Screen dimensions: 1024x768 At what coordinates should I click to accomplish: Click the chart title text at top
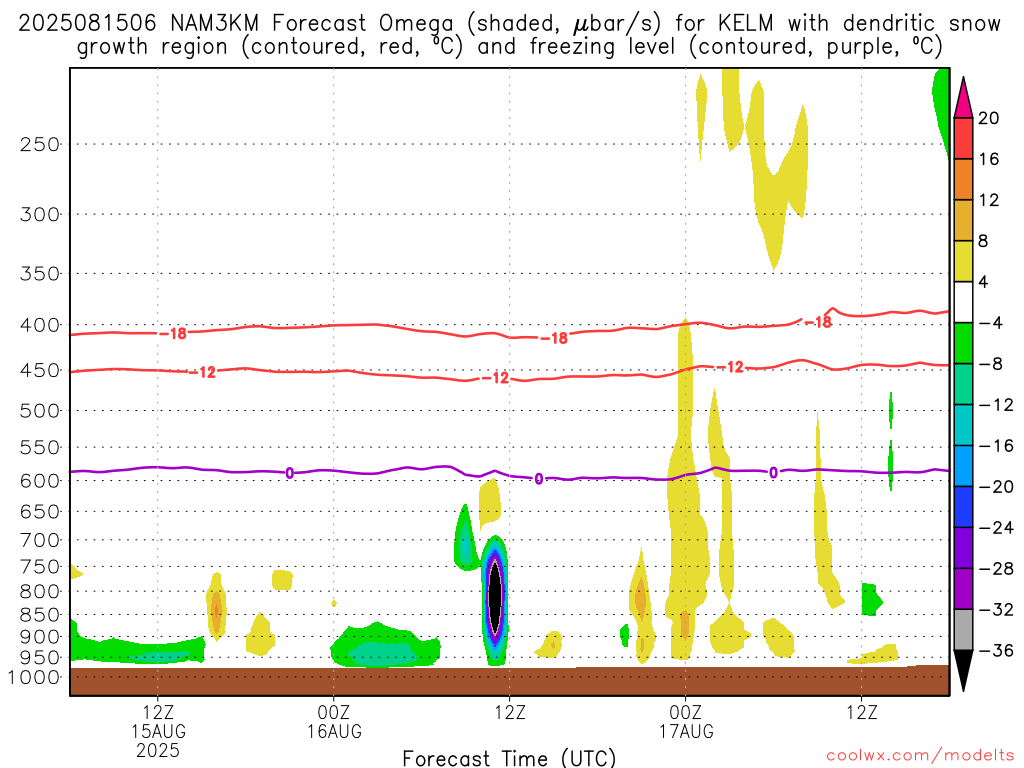(x=509, y=35)
